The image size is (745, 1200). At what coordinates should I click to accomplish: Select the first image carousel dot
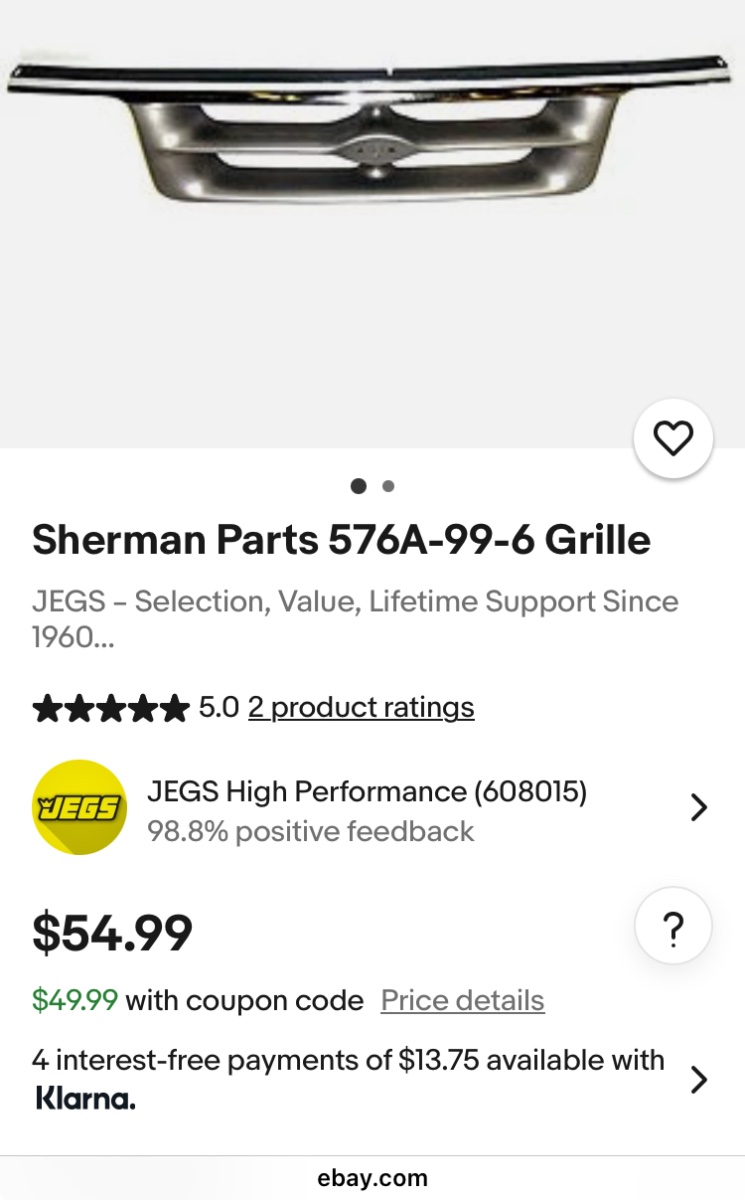pos(358,486)
